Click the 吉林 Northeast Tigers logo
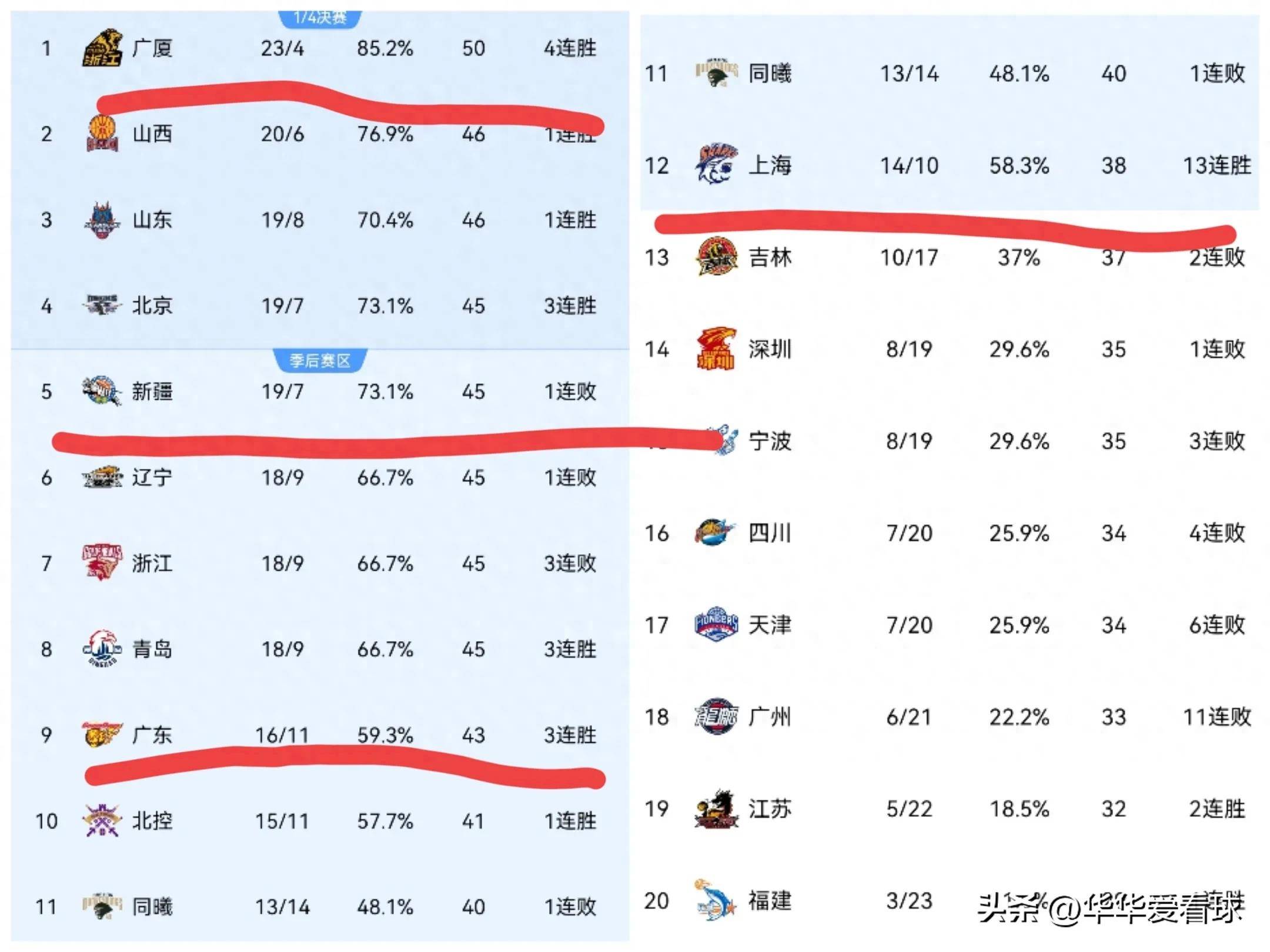Viewport: 1270px width, 952px height. coord(716,257)
